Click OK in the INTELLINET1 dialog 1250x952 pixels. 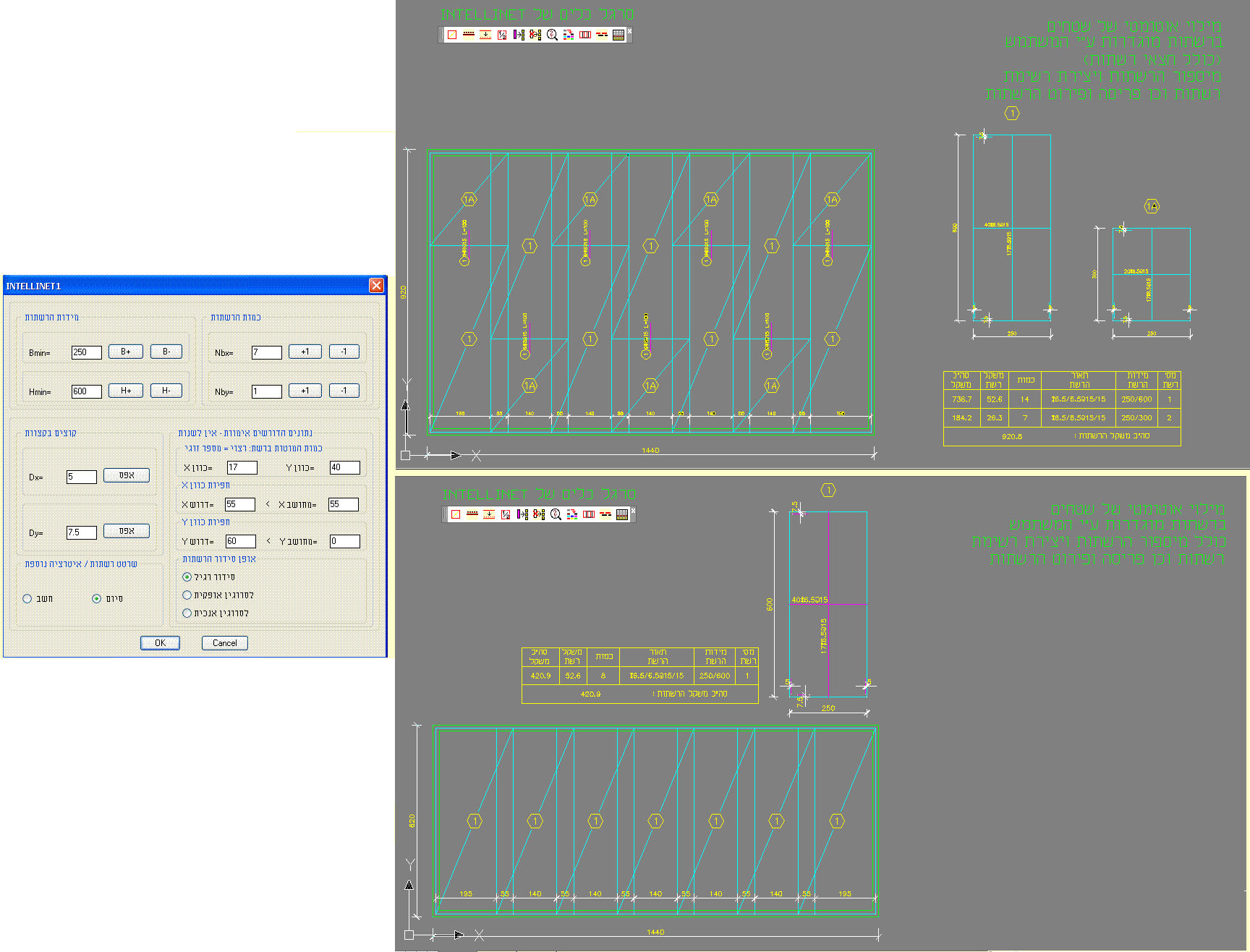(160, 643)
